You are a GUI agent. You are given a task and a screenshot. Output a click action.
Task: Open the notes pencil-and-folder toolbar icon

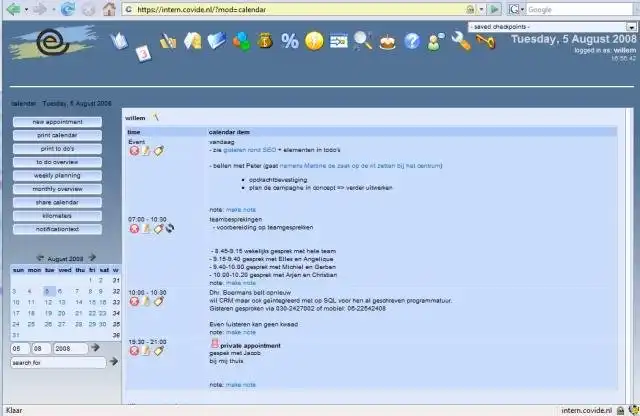point(168,41)
